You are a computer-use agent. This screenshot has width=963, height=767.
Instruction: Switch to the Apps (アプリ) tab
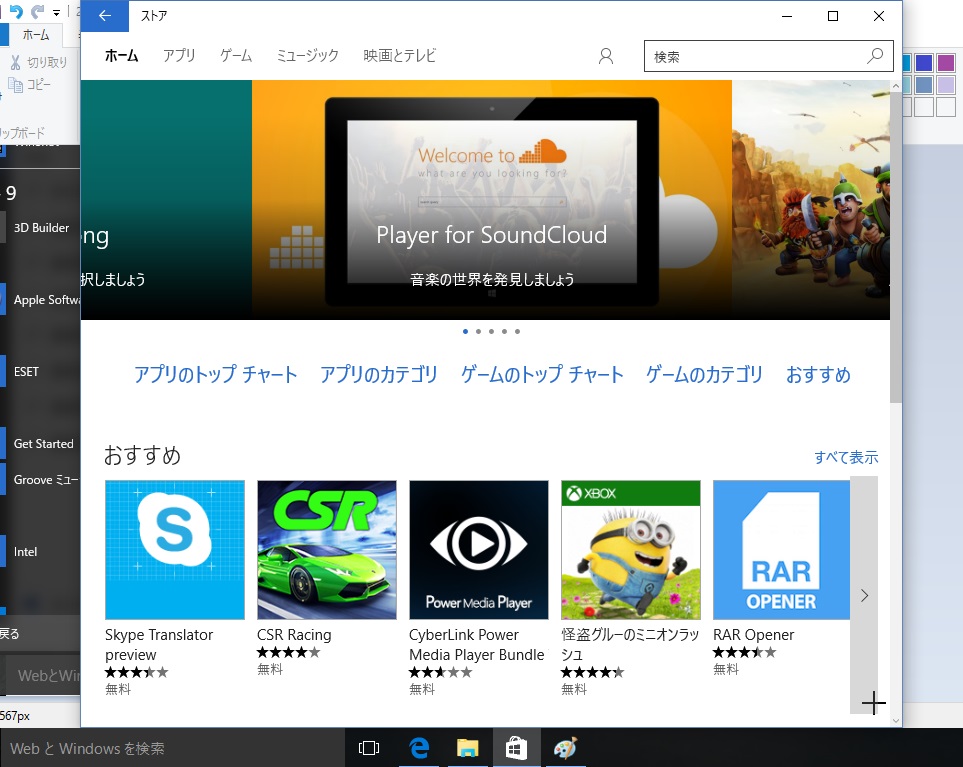tap(179, 56)
